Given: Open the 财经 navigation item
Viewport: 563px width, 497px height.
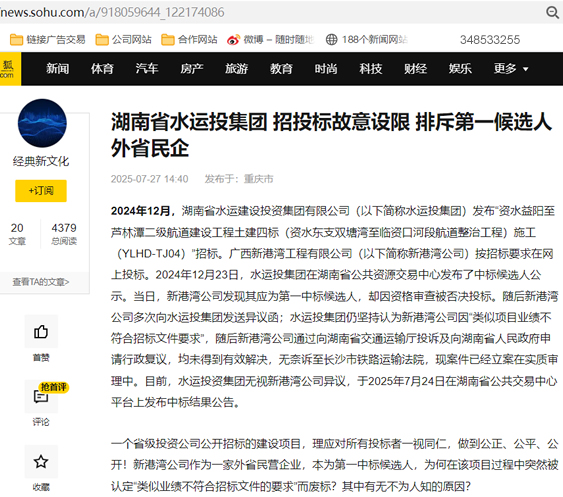Looking at the screenshot, I should (x=415, y=69).
